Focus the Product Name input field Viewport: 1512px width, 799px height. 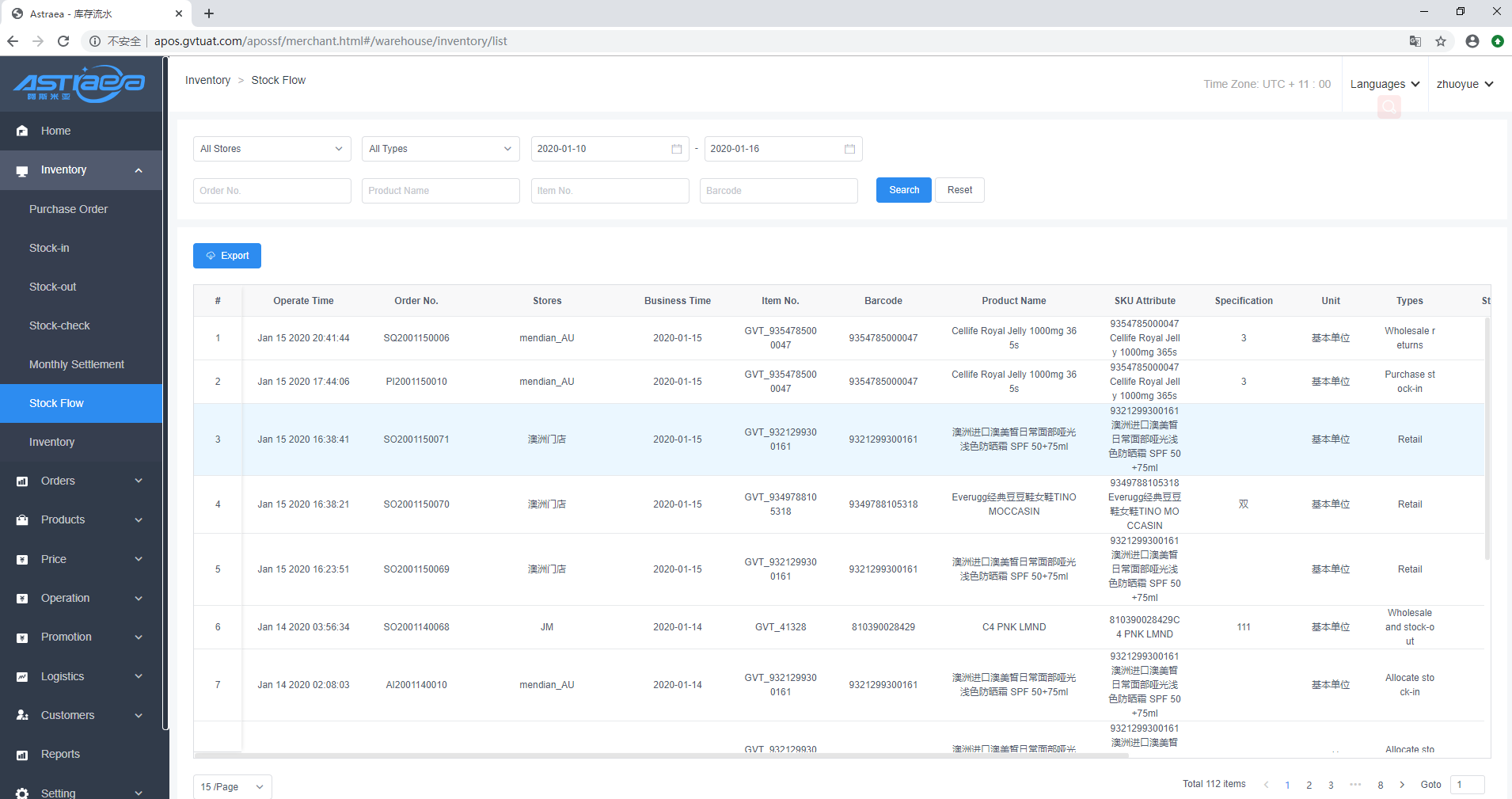440,191
